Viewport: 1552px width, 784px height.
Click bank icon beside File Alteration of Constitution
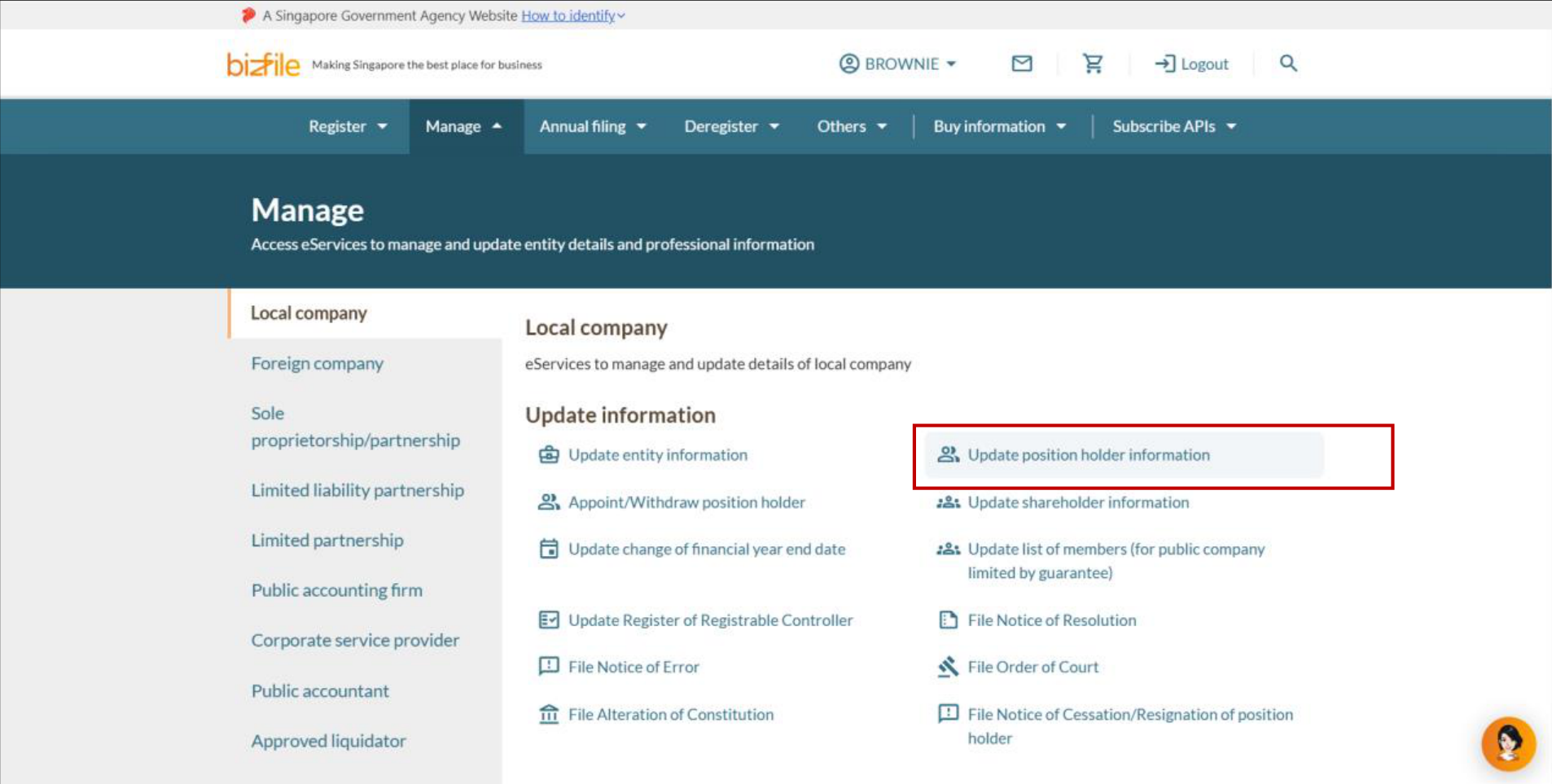(x=549, y=714)
